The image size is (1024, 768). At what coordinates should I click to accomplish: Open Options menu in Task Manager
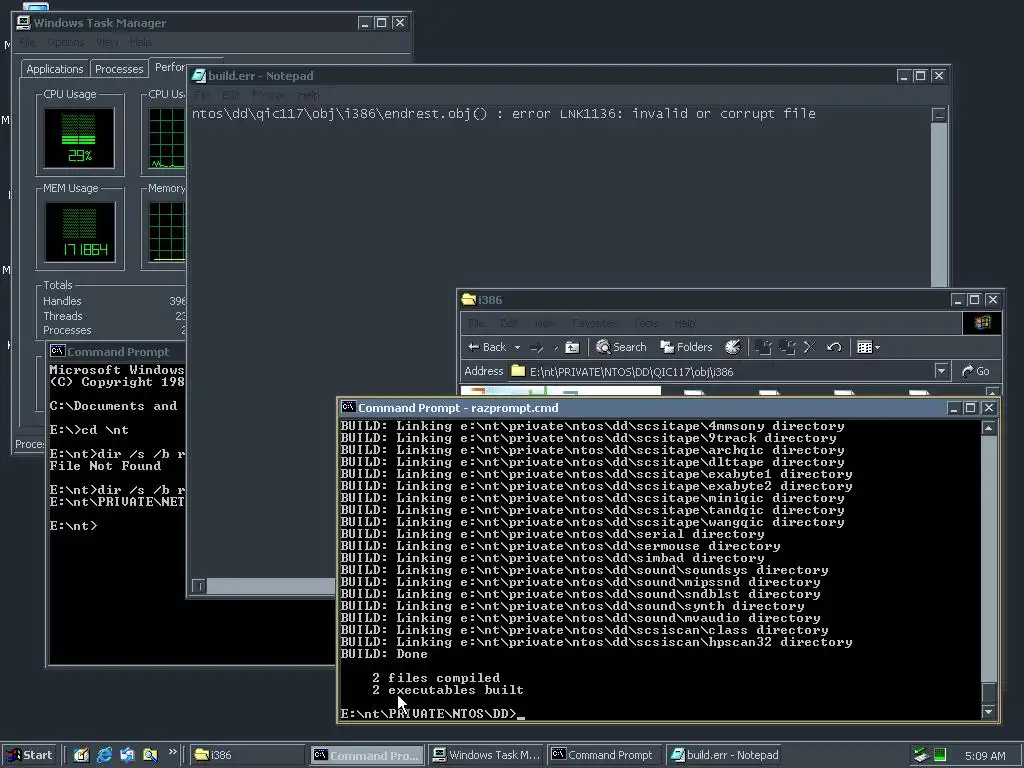(65, 42)
